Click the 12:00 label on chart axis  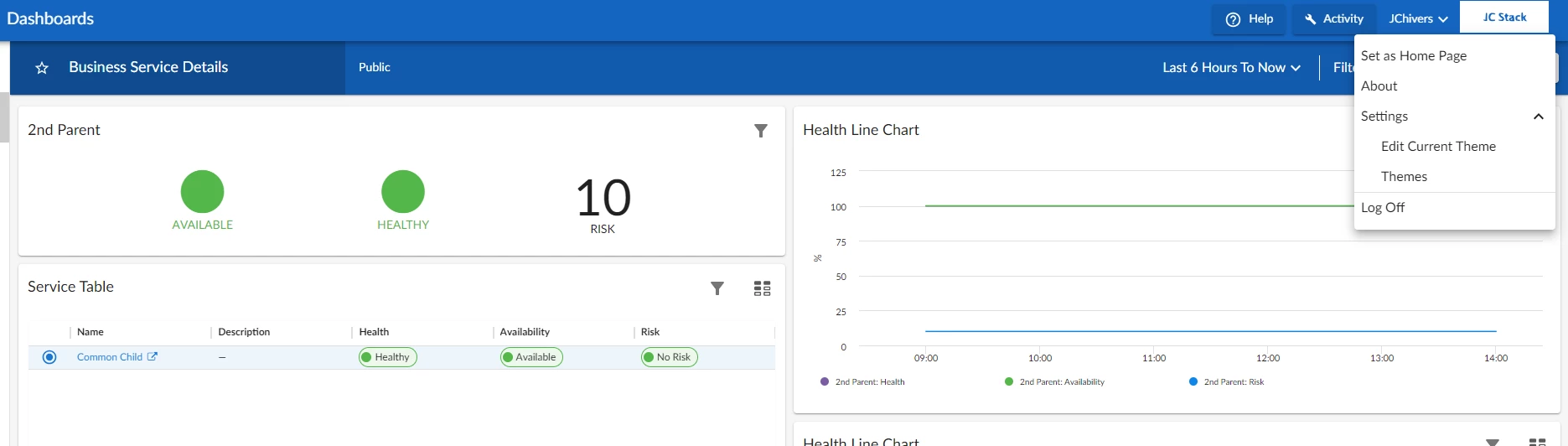pos(1268,358)
